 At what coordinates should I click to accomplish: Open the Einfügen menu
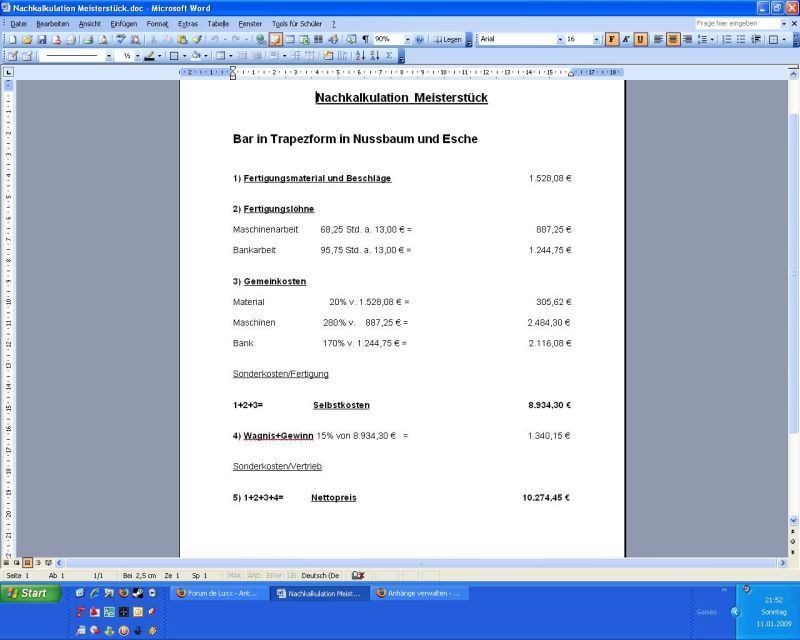(124, 23)
